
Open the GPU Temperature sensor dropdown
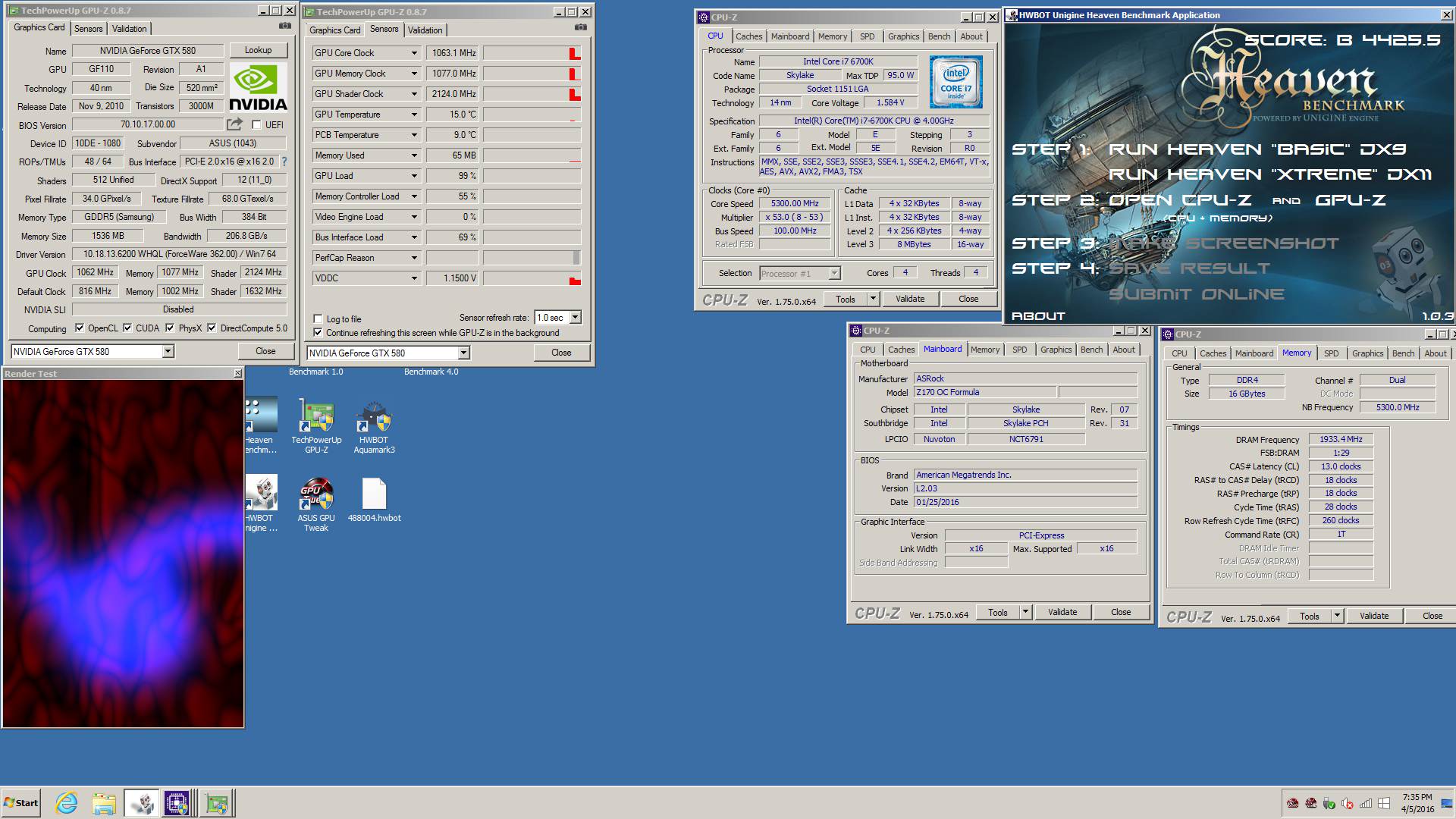pos(414,115)
